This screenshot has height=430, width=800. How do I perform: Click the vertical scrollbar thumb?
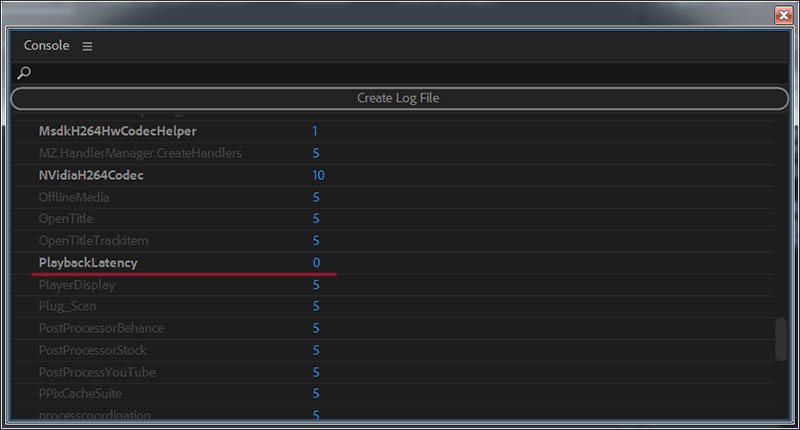click(780, 339)
